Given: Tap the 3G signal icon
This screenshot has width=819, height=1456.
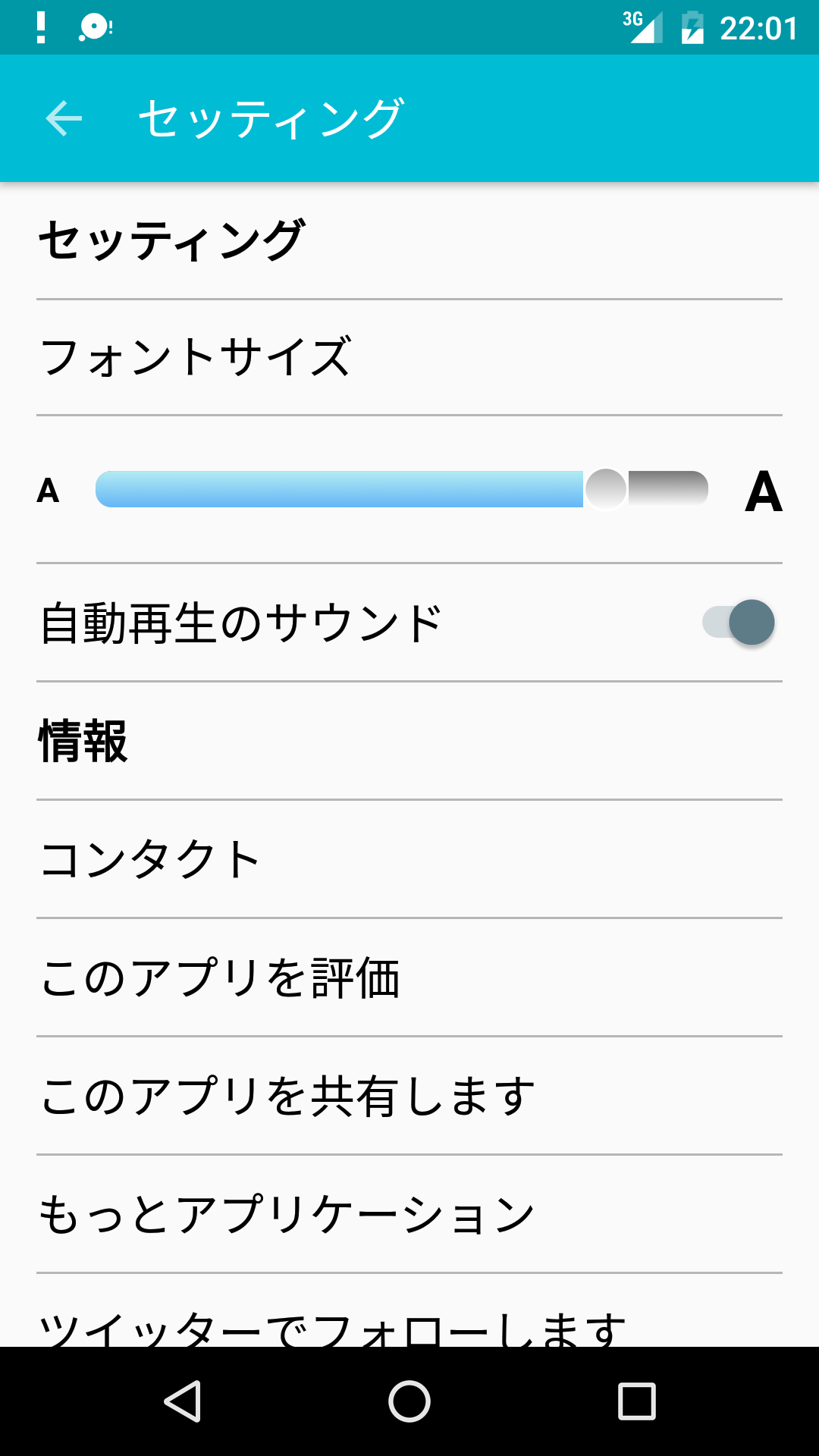Looking at the screenshot, I should point(643,27).
